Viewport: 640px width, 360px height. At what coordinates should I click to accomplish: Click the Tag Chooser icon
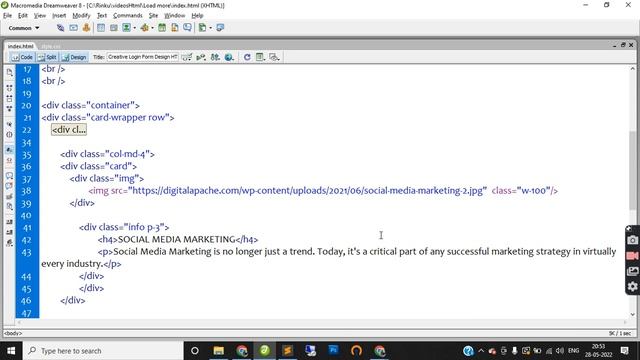click(x=220, y=28)
